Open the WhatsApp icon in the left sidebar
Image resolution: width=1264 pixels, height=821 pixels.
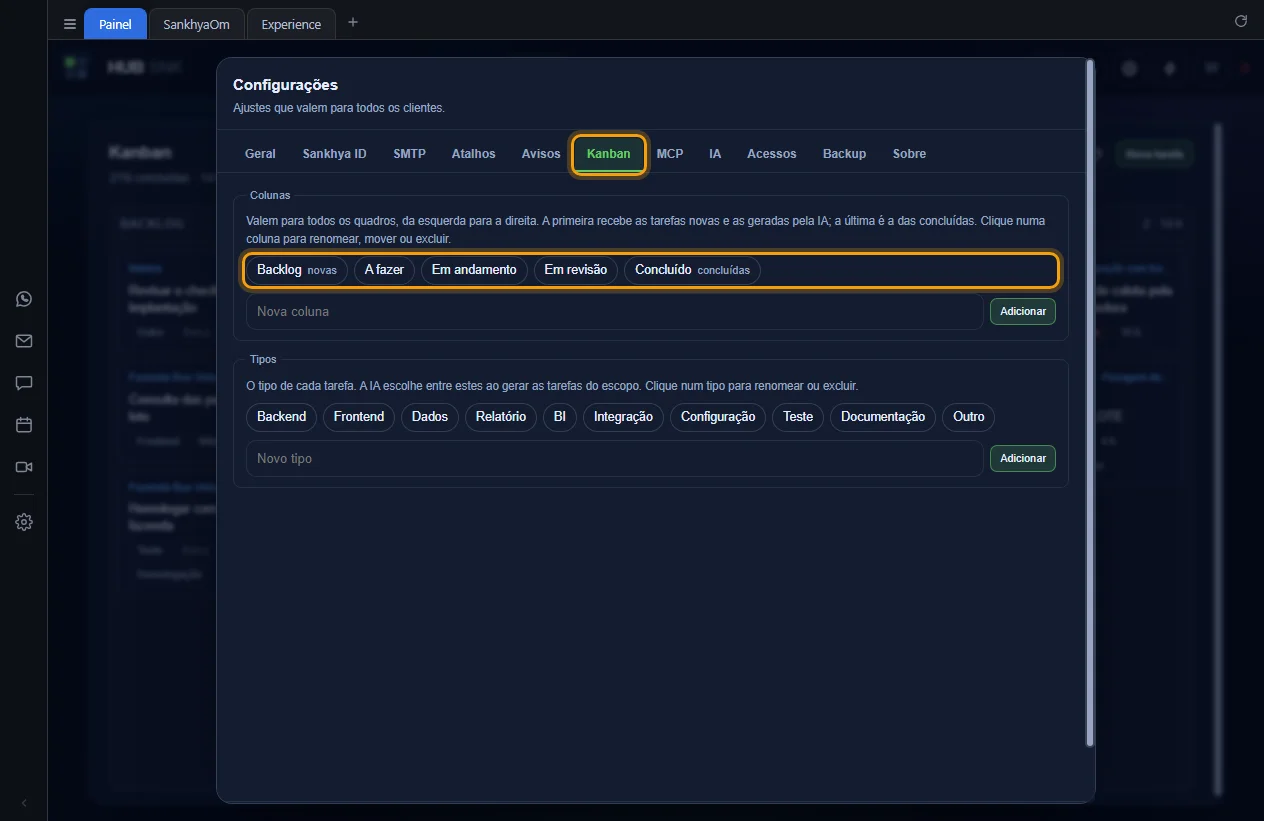pyautogui.click(x=24, y=299)
